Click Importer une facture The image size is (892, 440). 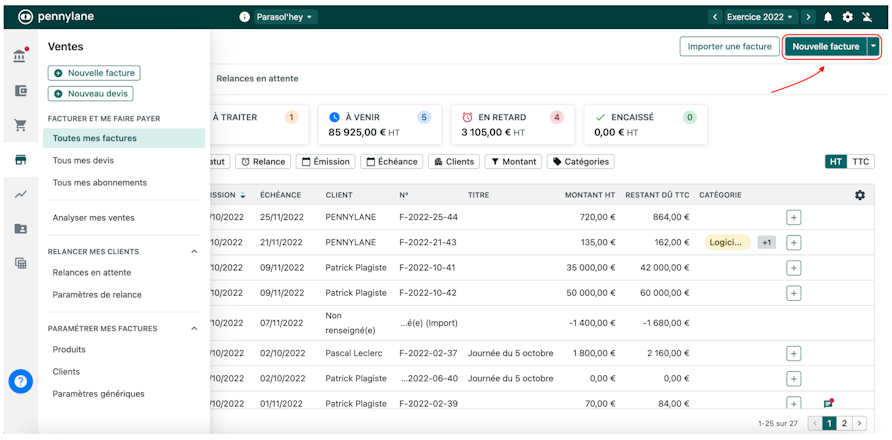(729, 47)
